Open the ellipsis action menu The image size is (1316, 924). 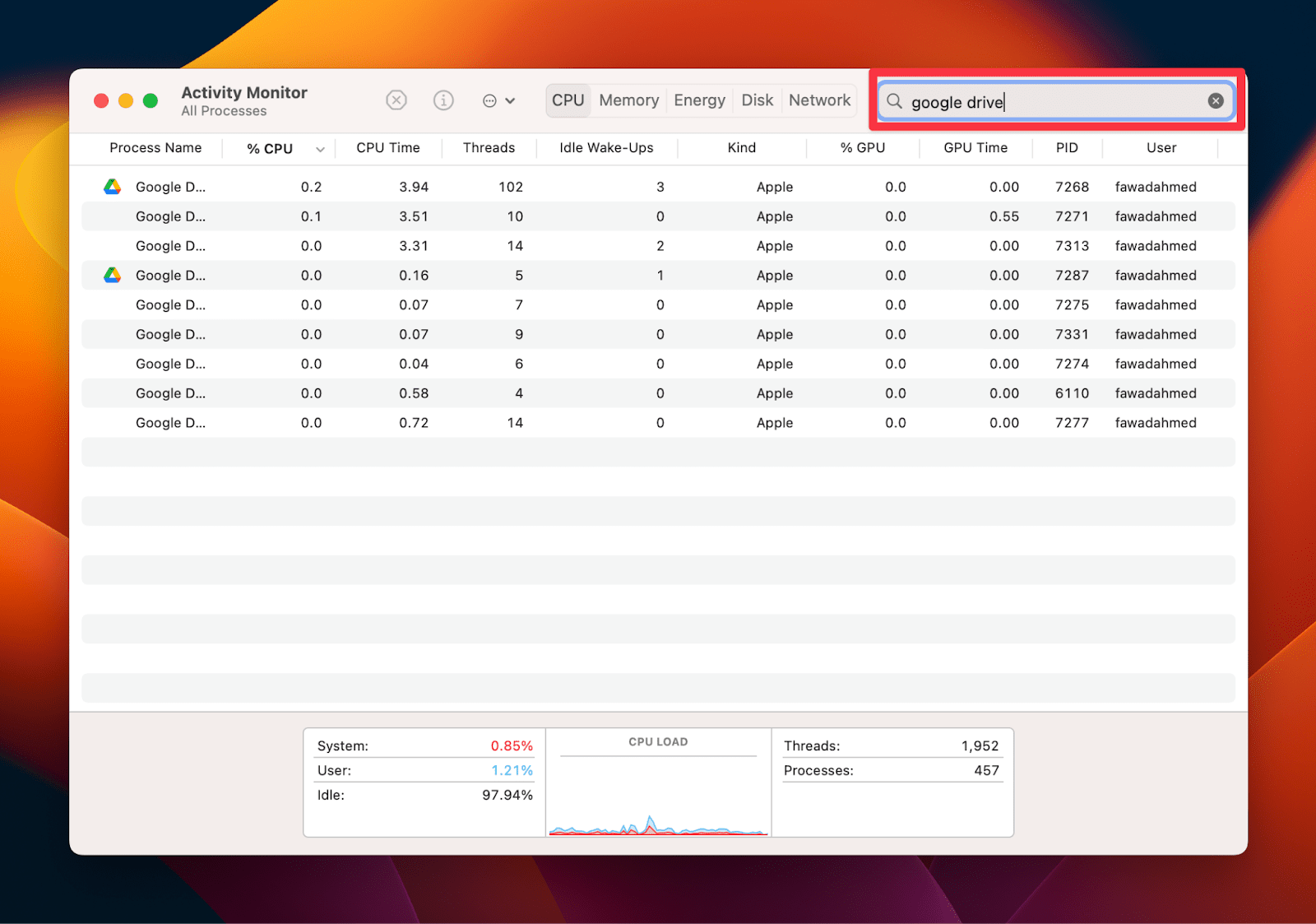point(498,100)
